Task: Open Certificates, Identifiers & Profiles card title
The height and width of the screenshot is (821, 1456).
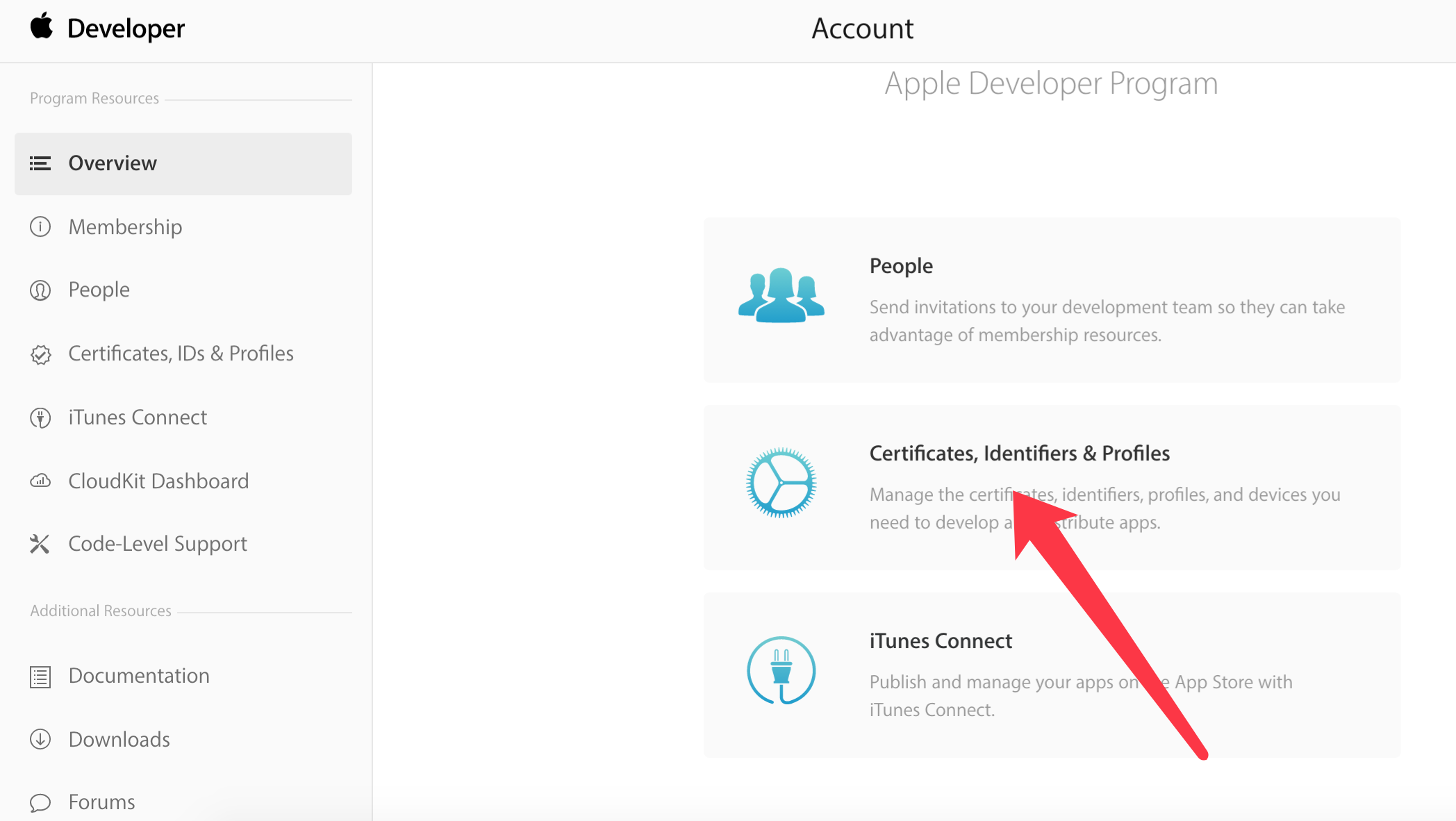Action: [1019, 454]
